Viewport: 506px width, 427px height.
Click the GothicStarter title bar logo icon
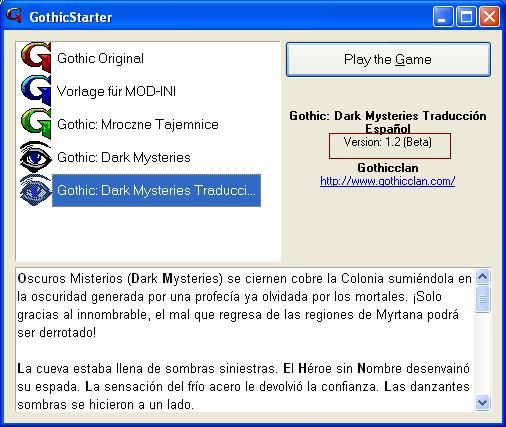click(x=14, y=16)
